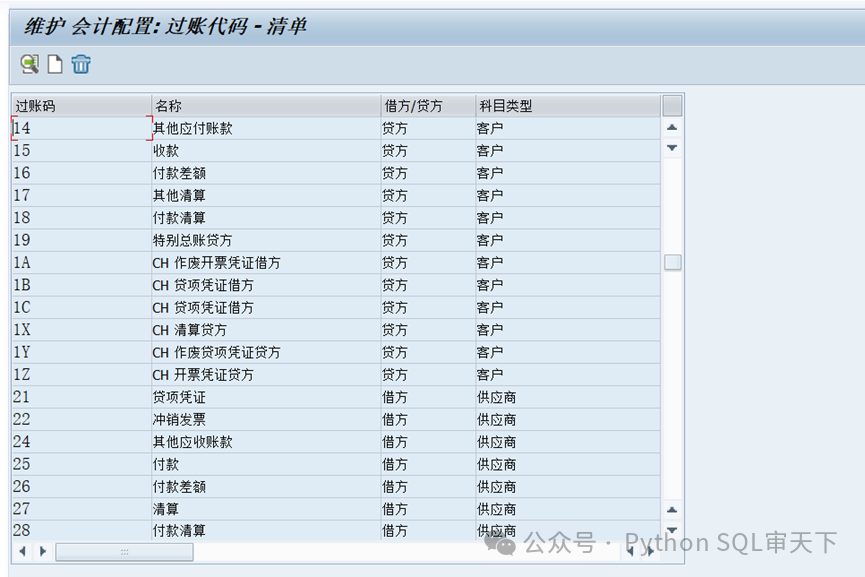Screen dimensions: 865x577
Task: Click the 过账码 column header
Action: click(80, 105)
